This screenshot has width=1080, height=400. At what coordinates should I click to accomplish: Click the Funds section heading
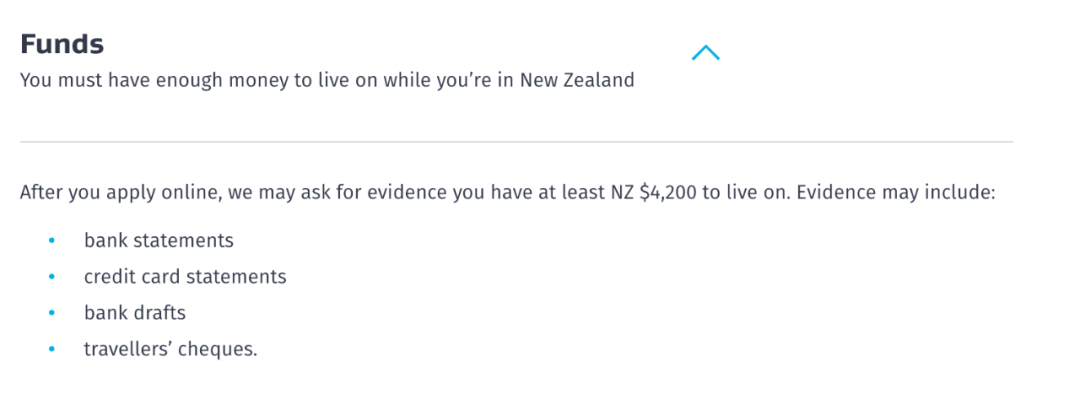[62, 45]
